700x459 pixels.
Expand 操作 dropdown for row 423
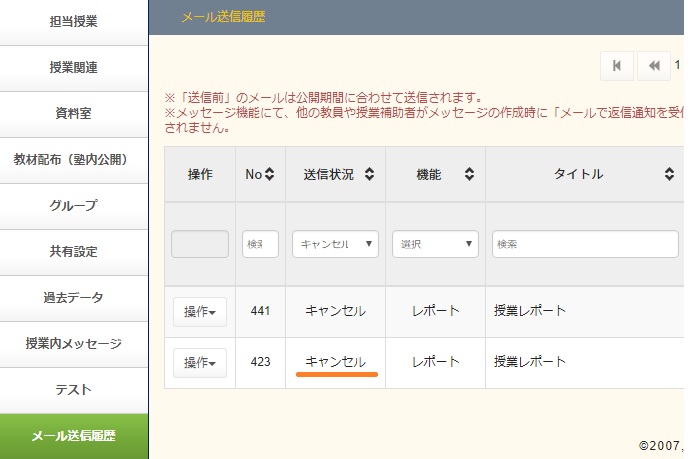(x=200, y=362)
